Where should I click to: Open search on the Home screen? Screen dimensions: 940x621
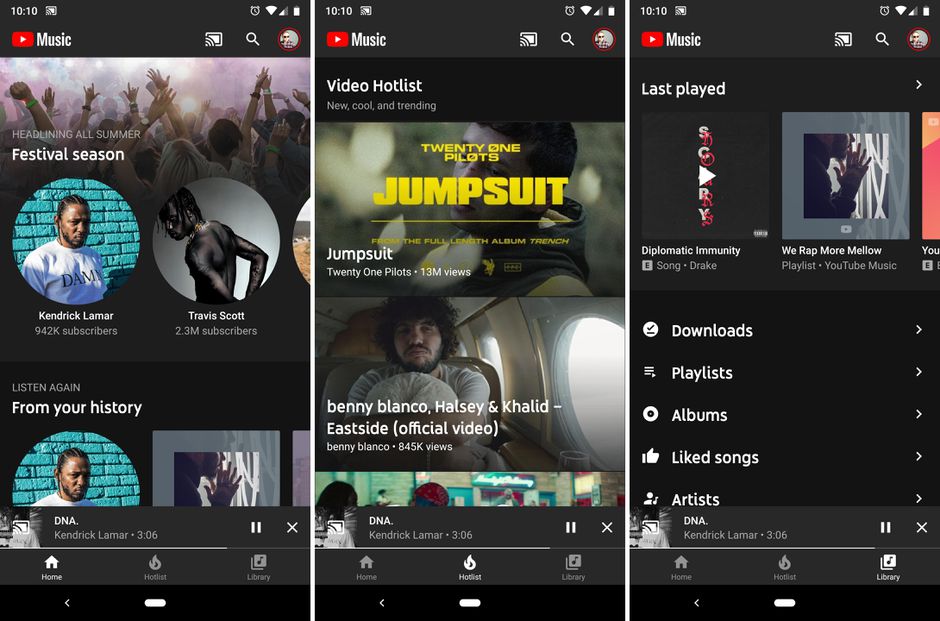click(x=253, y=40)
